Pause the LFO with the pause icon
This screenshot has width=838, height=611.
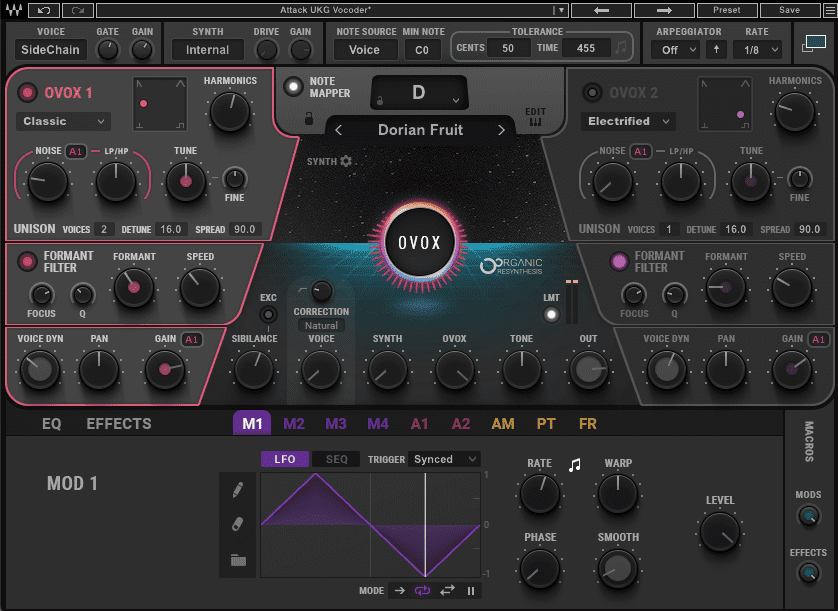click(x=471, y=591)
